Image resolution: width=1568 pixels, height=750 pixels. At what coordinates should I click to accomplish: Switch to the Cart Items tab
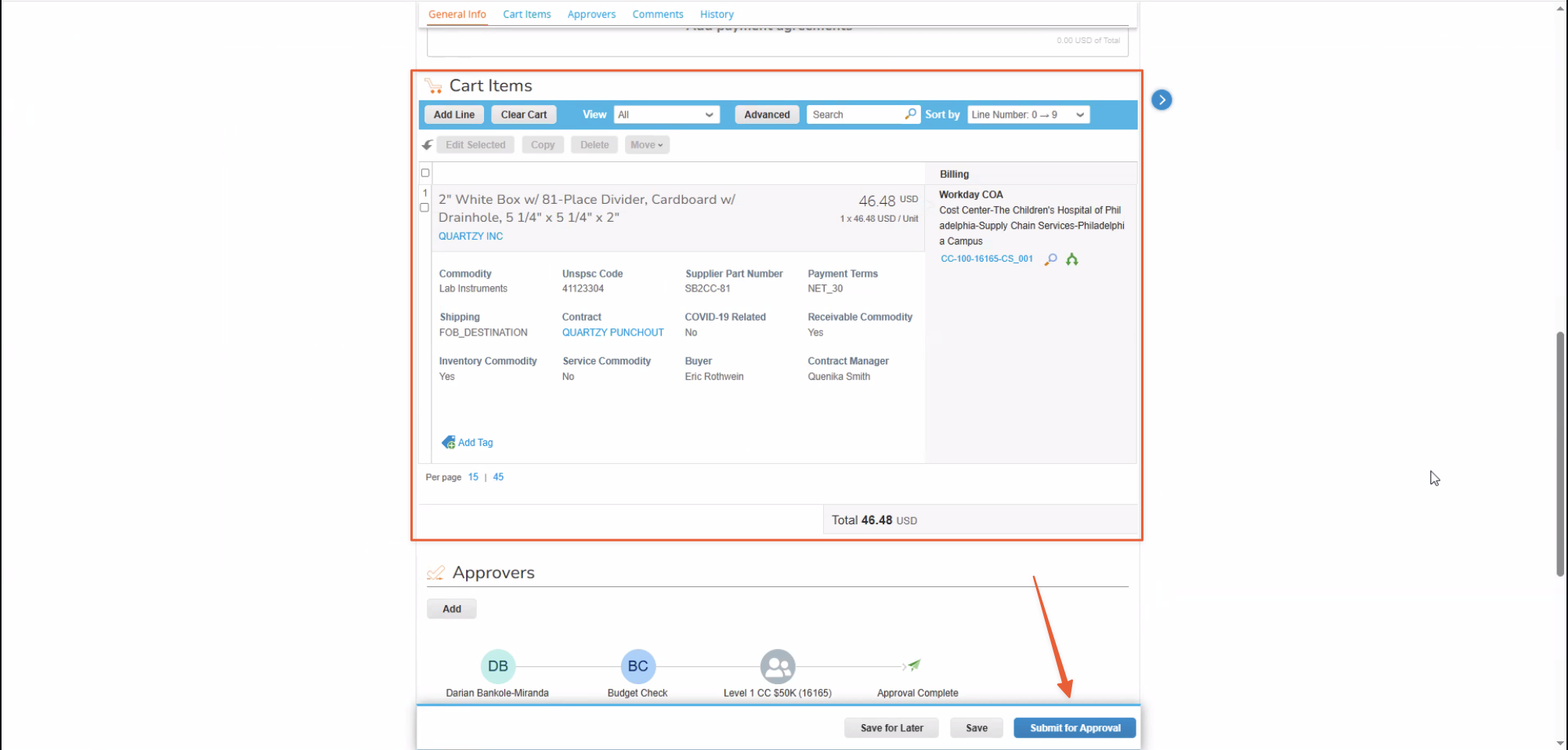tap(527, 14)
